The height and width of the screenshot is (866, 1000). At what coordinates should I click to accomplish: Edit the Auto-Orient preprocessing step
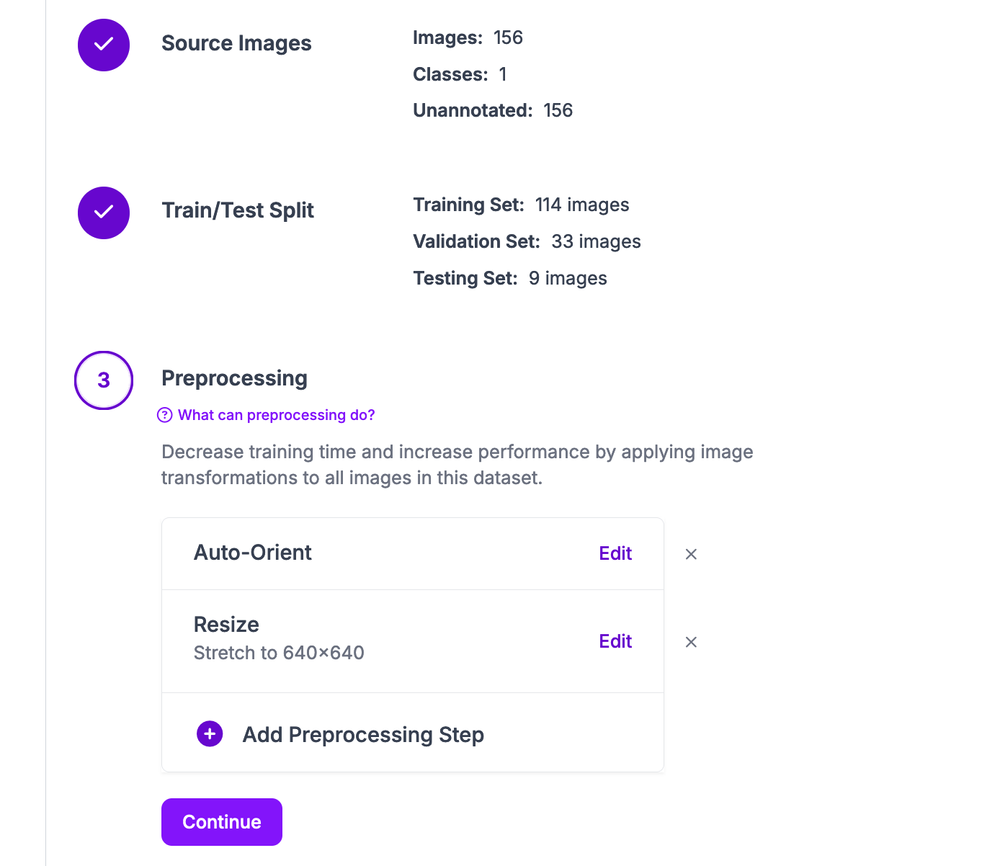coord(615,554)
